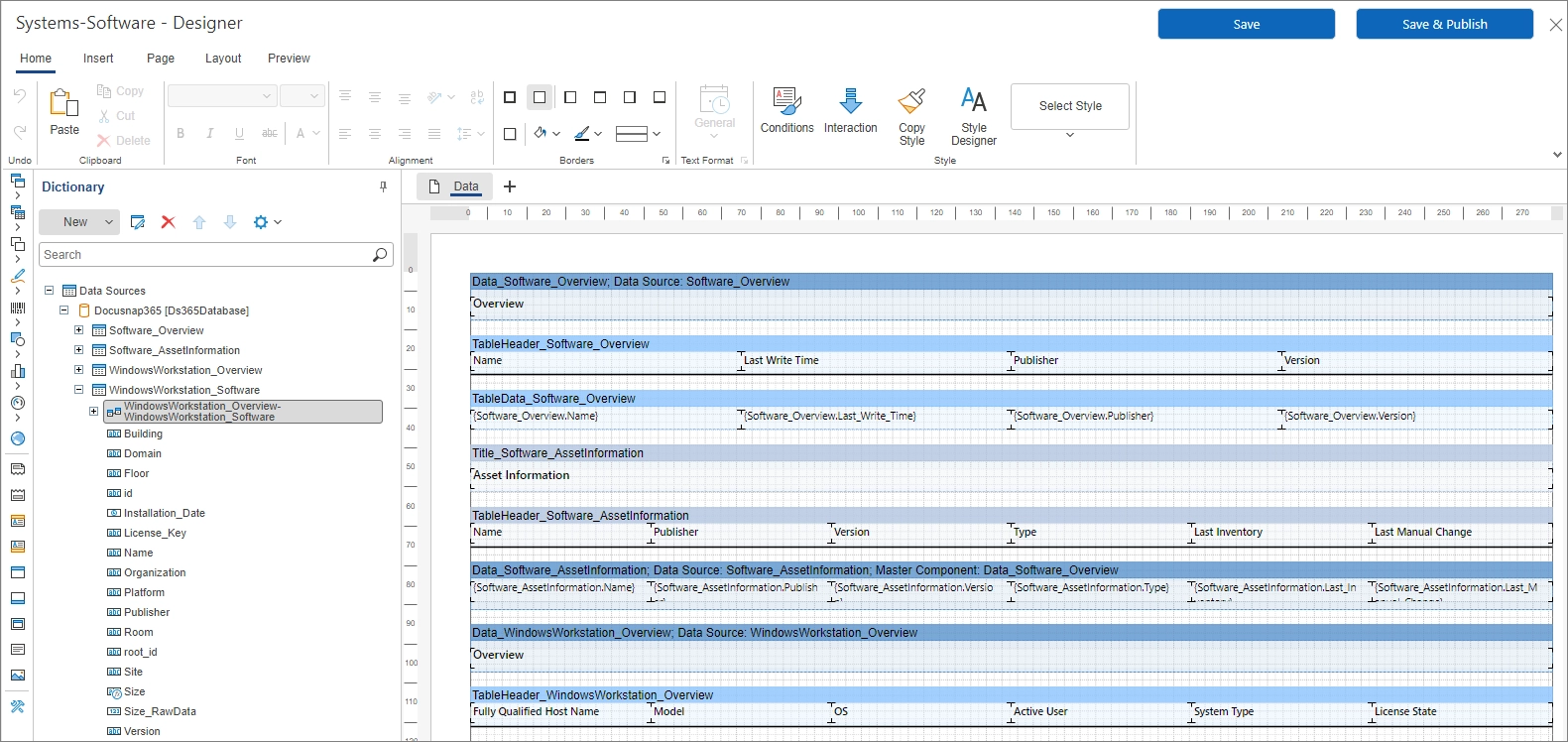
Task: Open the Conditions tool
Action: [786, 101]
